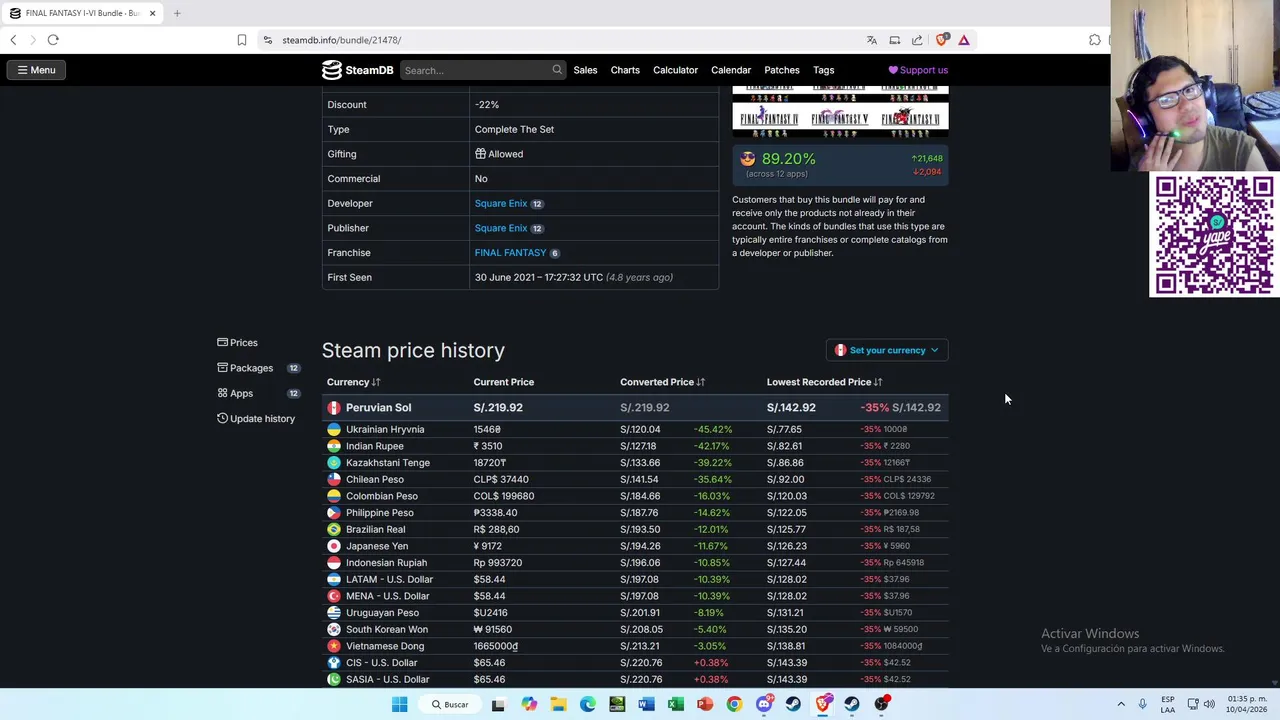
Task: Open a new browser tab with plus
Action: (177, 13)
